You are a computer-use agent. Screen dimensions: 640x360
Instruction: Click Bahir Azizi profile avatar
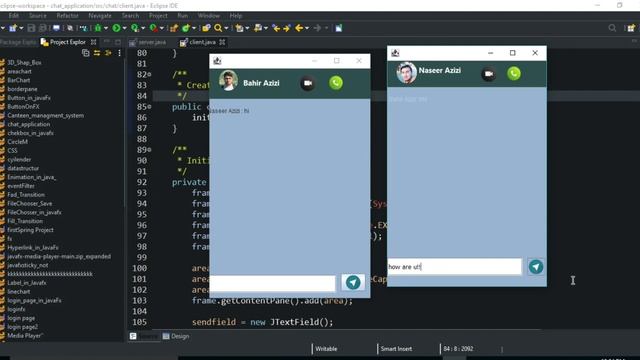[229, 80]
